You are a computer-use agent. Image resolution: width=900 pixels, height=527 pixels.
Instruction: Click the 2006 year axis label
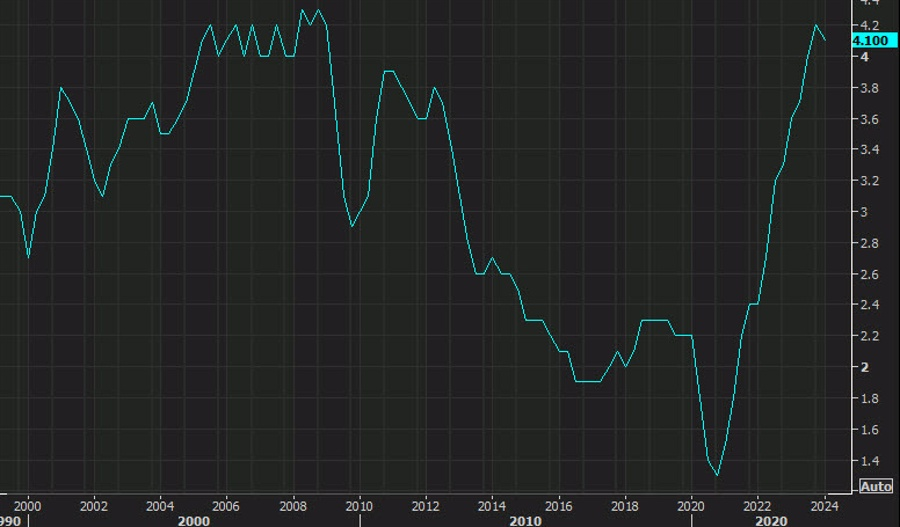click(226, 506)
